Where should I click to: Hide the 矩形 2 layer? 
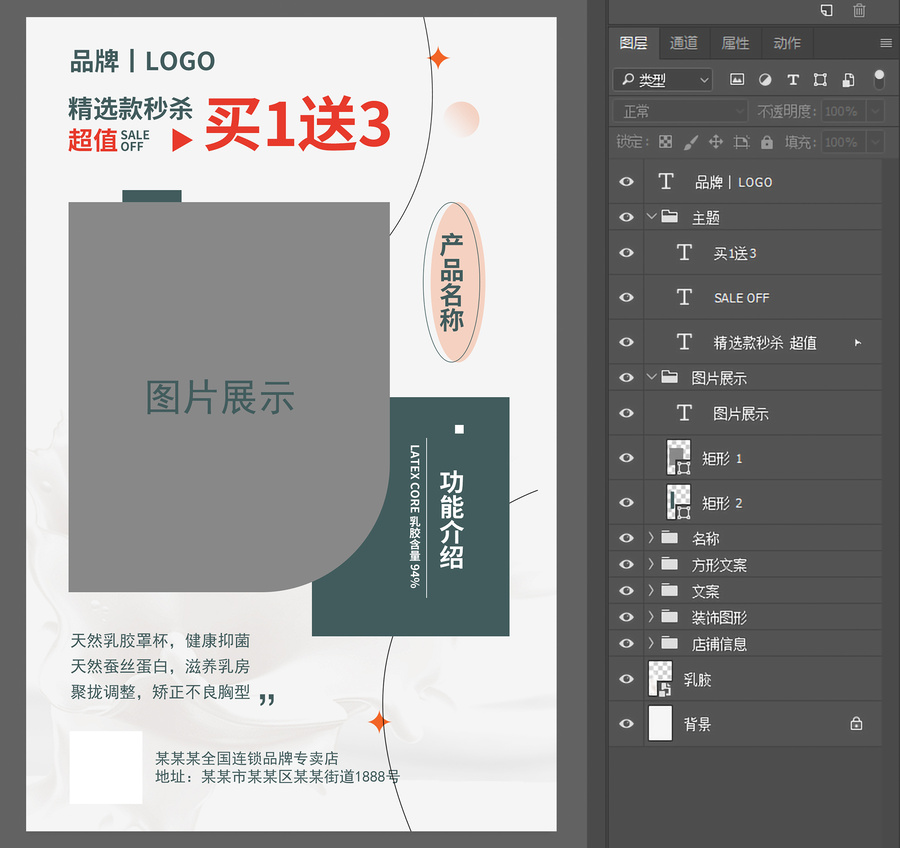[626, 502]
